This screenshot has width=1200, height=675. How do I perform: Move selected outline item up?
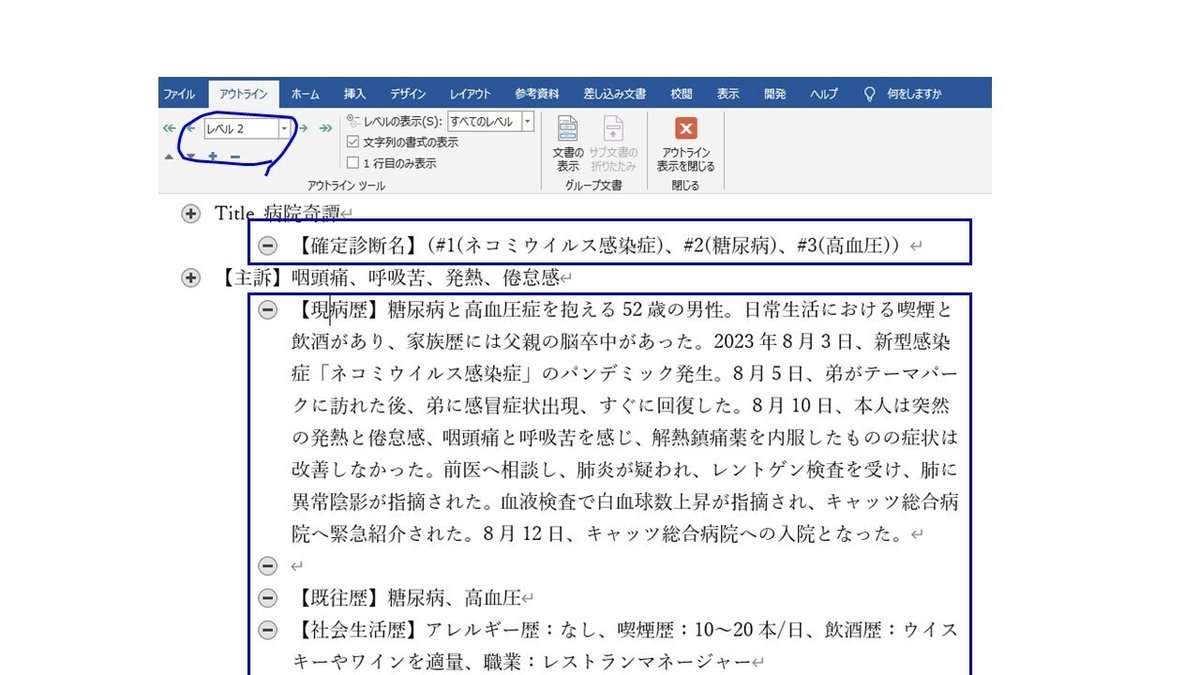coord(169,156)
